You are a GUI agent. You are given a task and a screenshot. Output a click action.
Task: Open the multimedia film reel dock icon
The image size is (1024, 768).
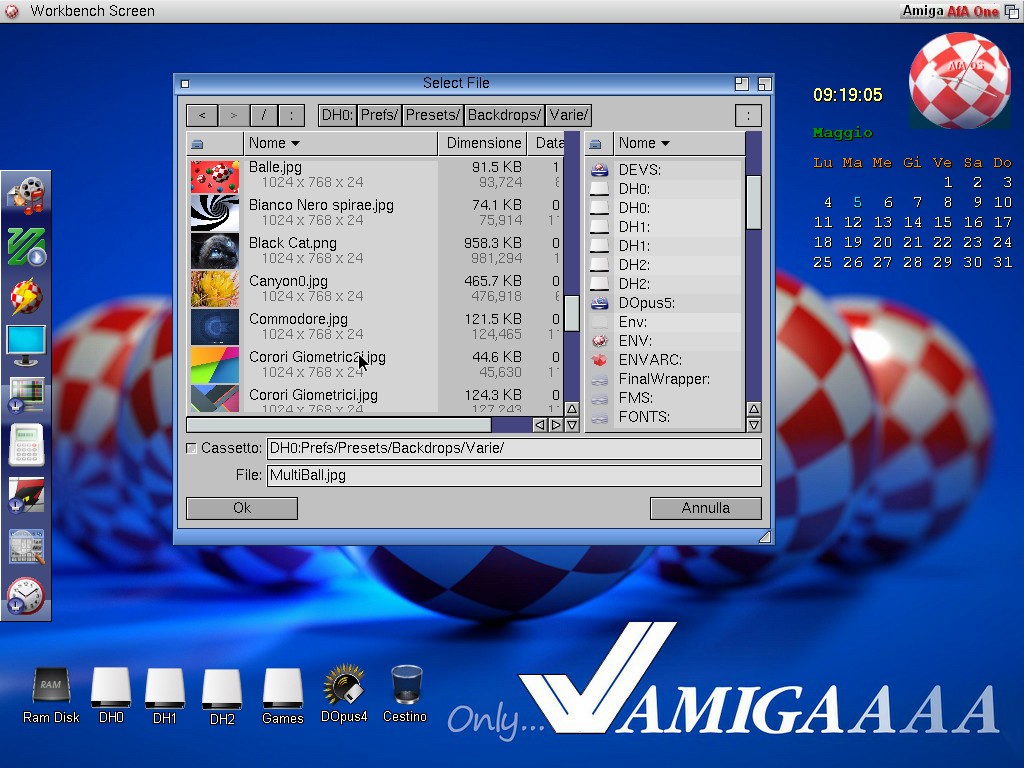[x=26, y=195]
